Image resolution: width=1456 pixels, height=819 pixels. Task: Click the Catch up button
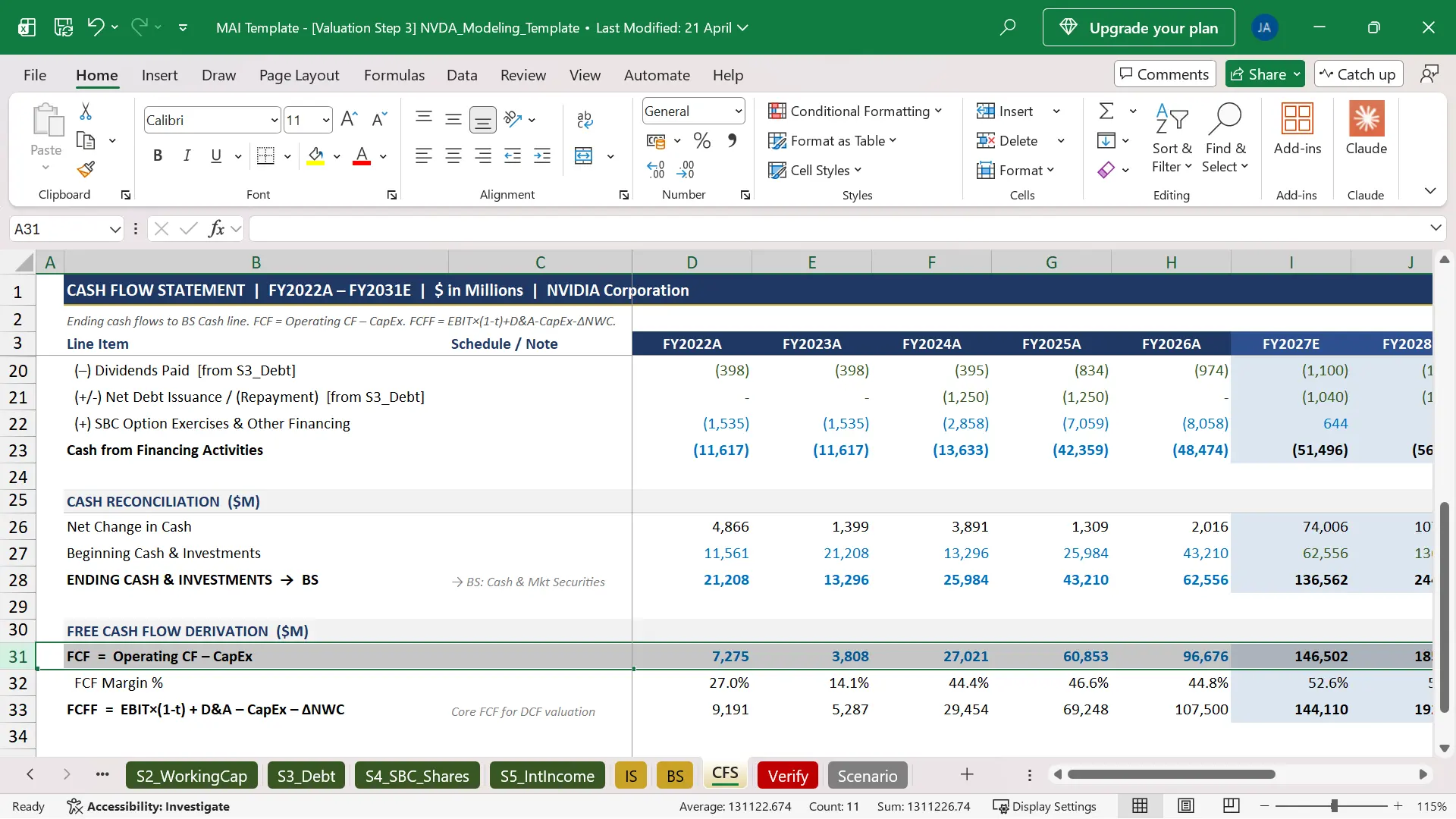tap(1359, 74)
